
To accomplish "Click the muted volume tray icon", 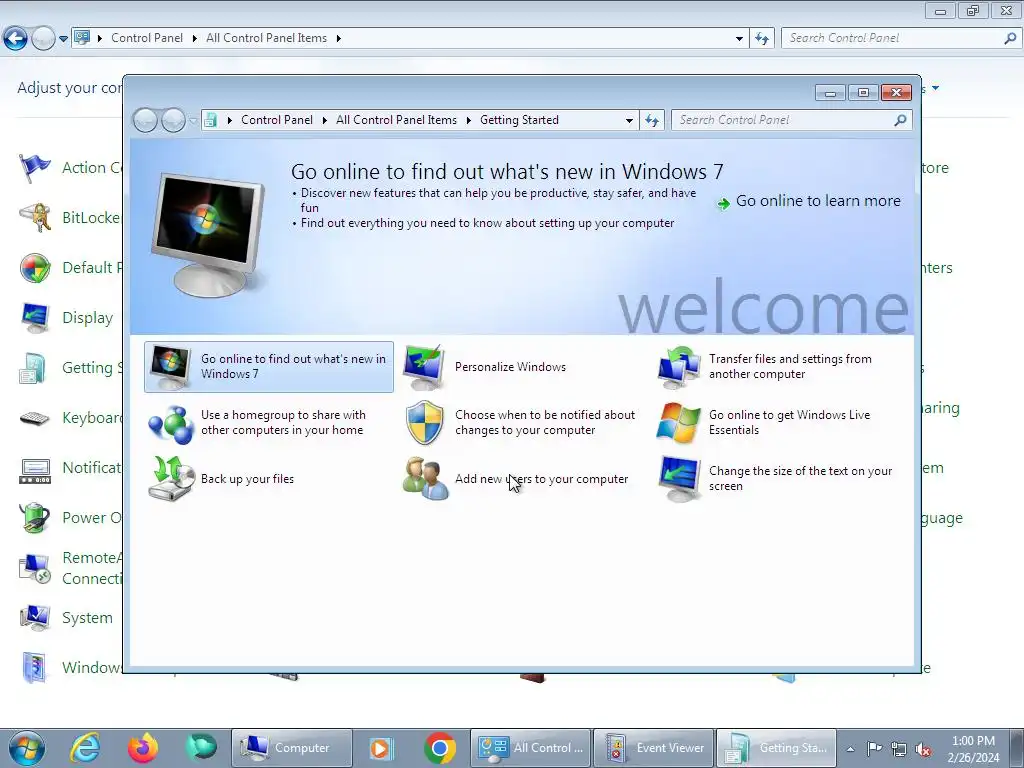I will (x=923, y=749).
